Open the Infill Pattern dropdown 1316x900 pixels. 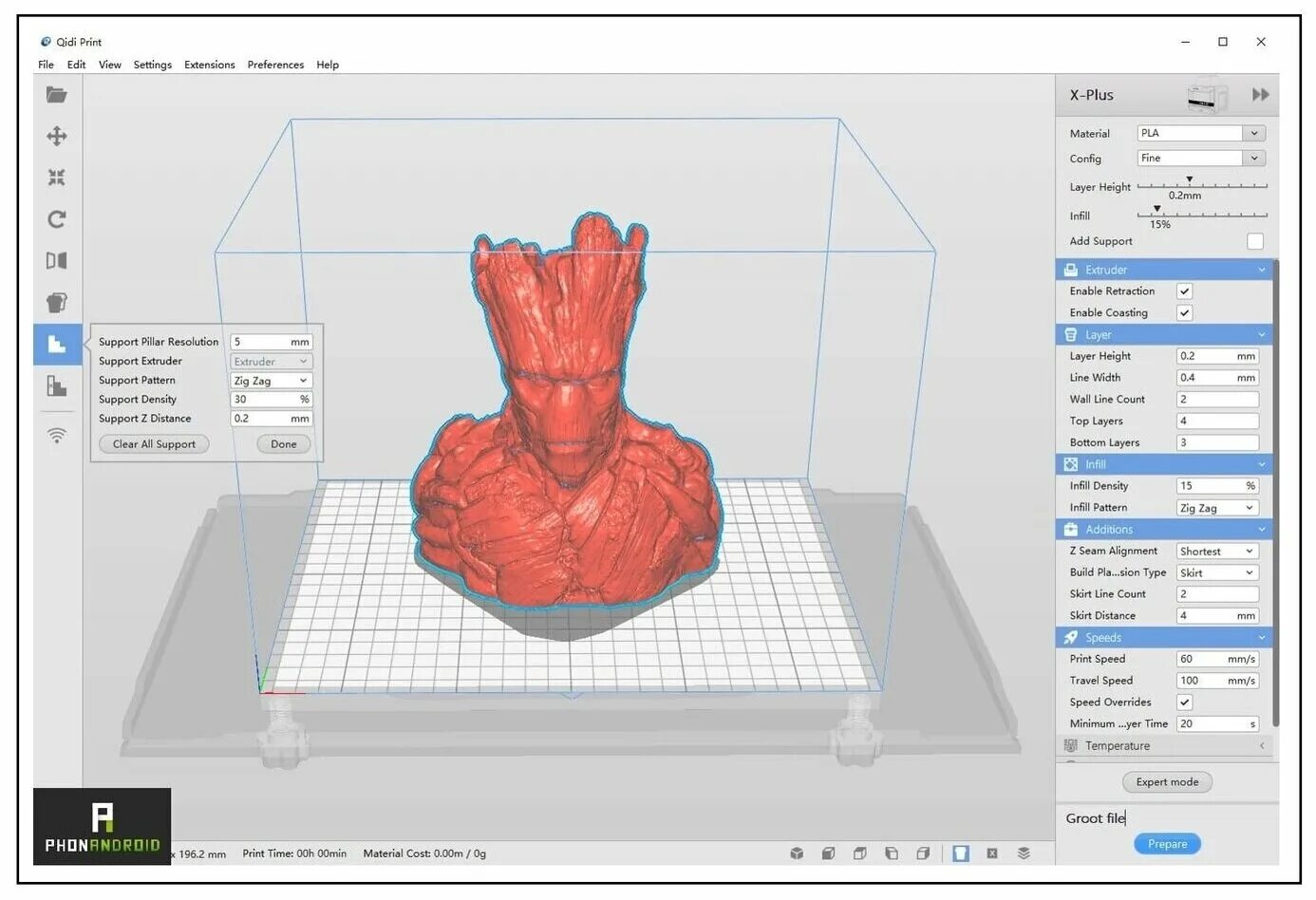(1218, 508)
